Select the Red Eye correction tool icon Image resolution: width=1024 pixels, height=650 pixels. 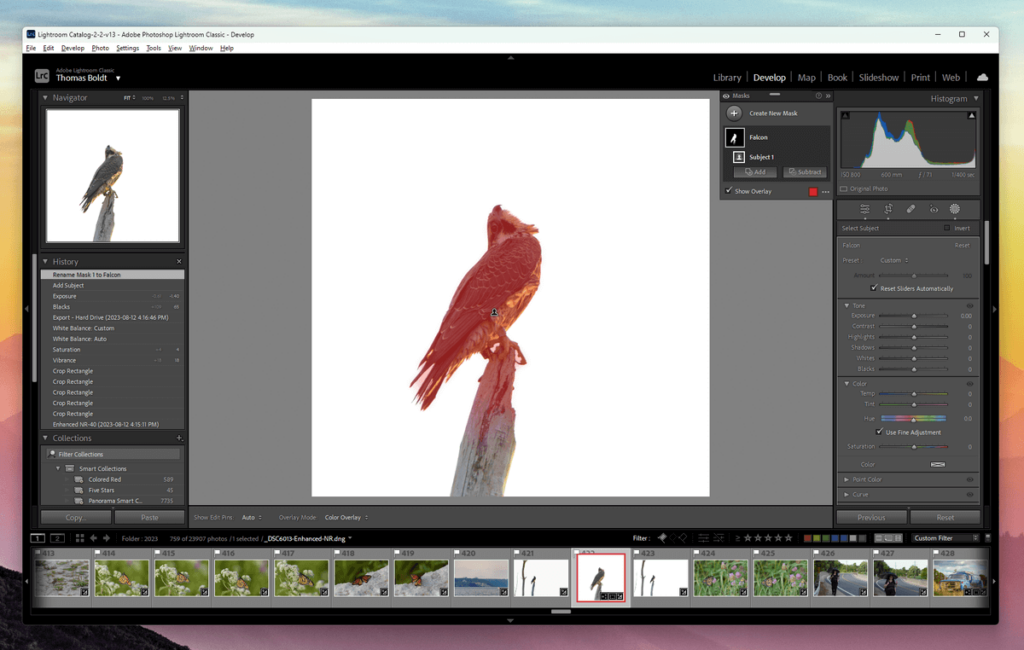[x=933, y=209]
